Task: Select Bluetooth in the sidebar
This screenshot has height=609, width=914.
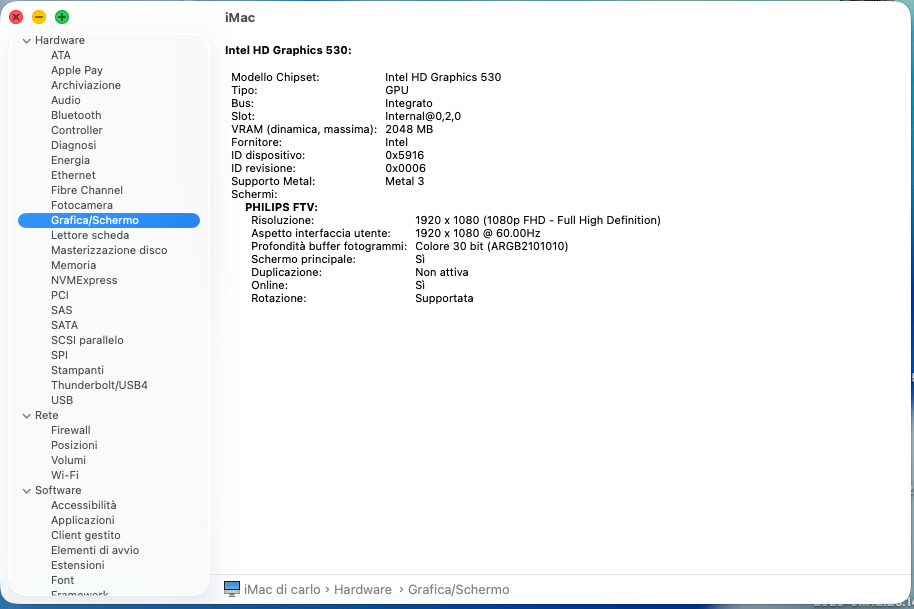Action: click(x=76, y=115)
